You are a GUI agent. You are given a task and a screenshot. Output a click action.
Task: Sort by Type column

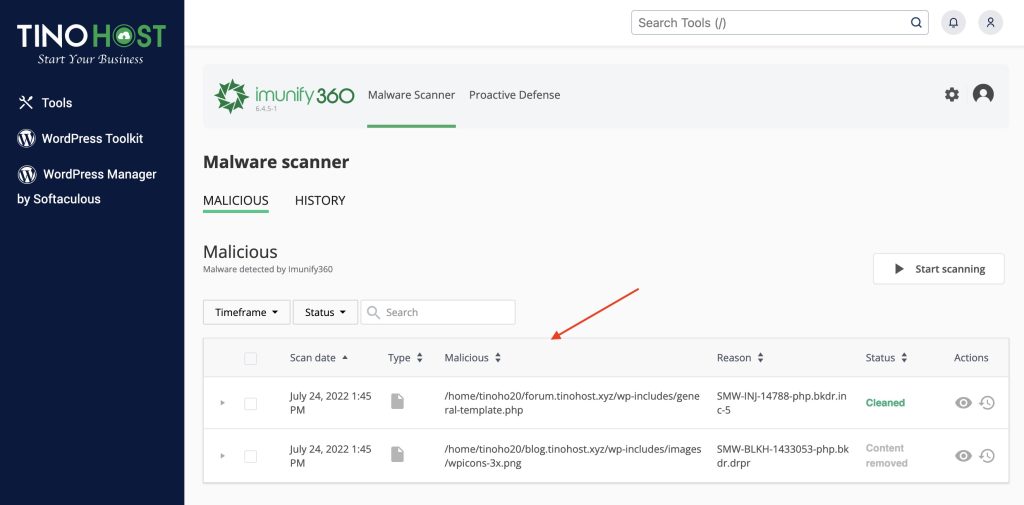pyautogui.click(x=405, y=358)
